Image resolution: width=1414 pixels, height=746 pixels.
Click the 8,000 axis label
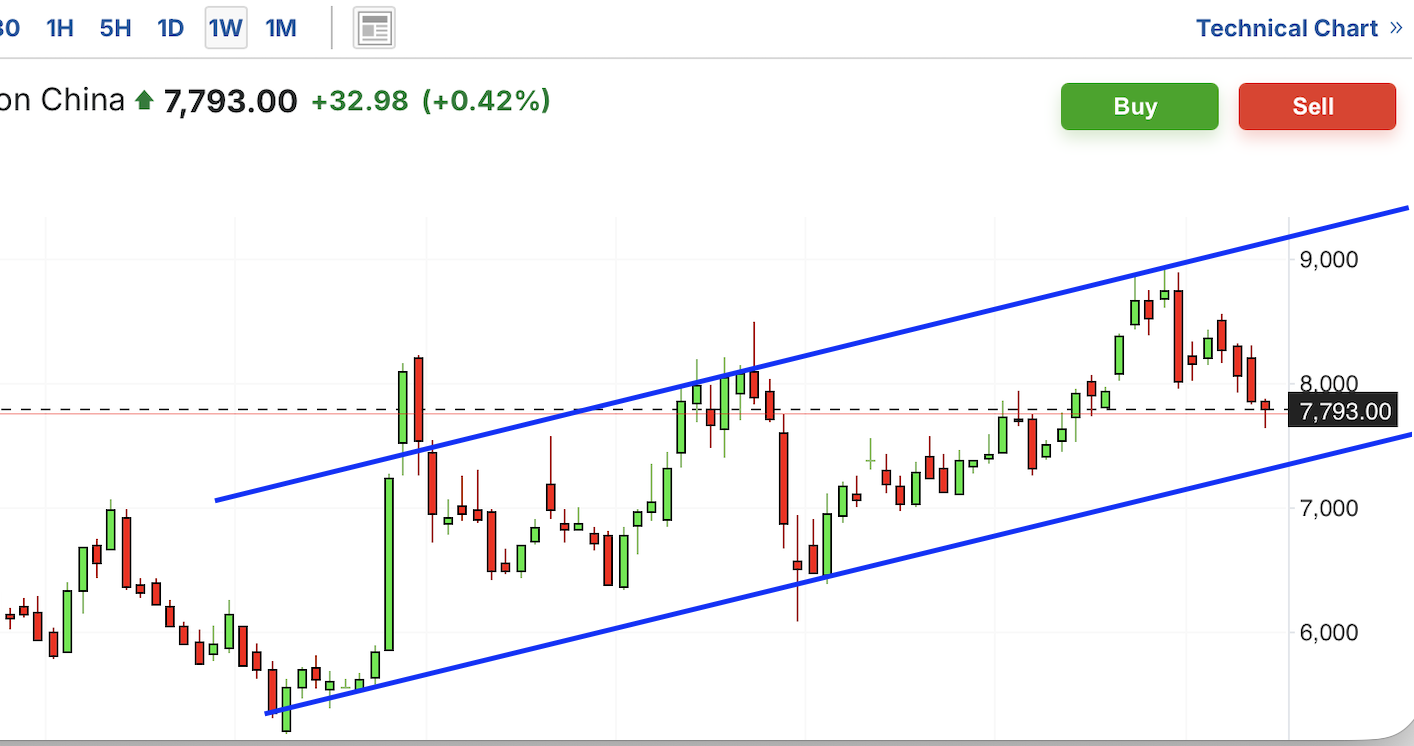pyautogui.click(x=1329, y=383)
